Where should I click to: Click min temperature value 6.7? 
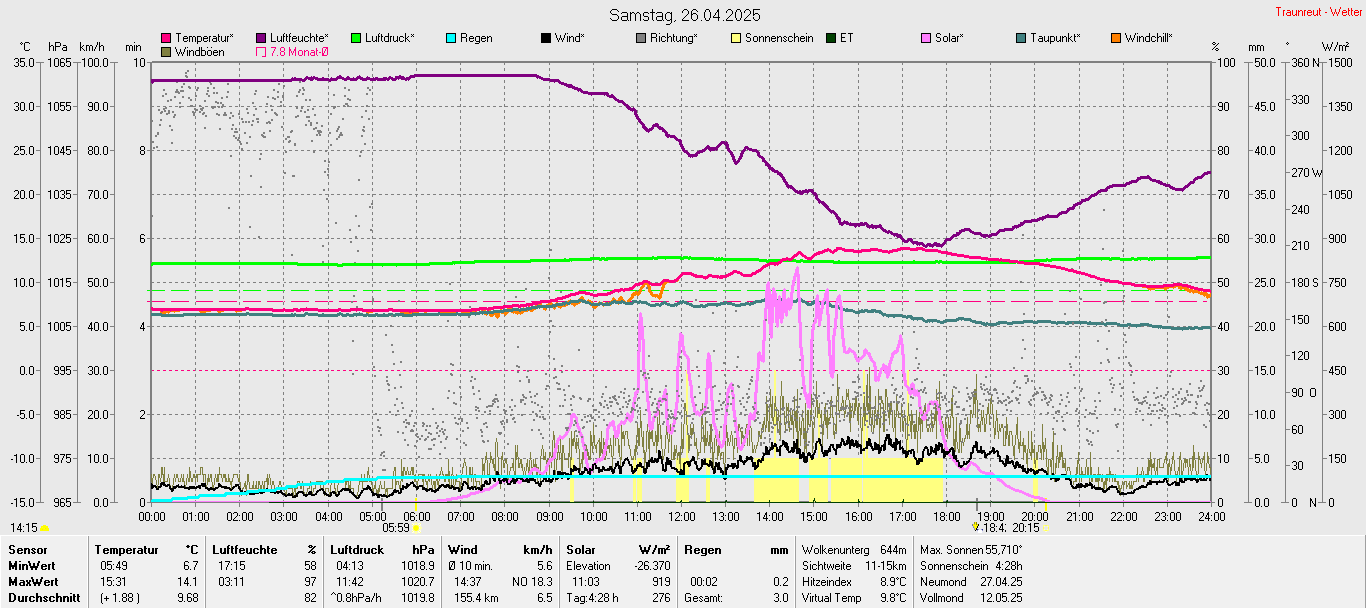[x=192, y=566]
